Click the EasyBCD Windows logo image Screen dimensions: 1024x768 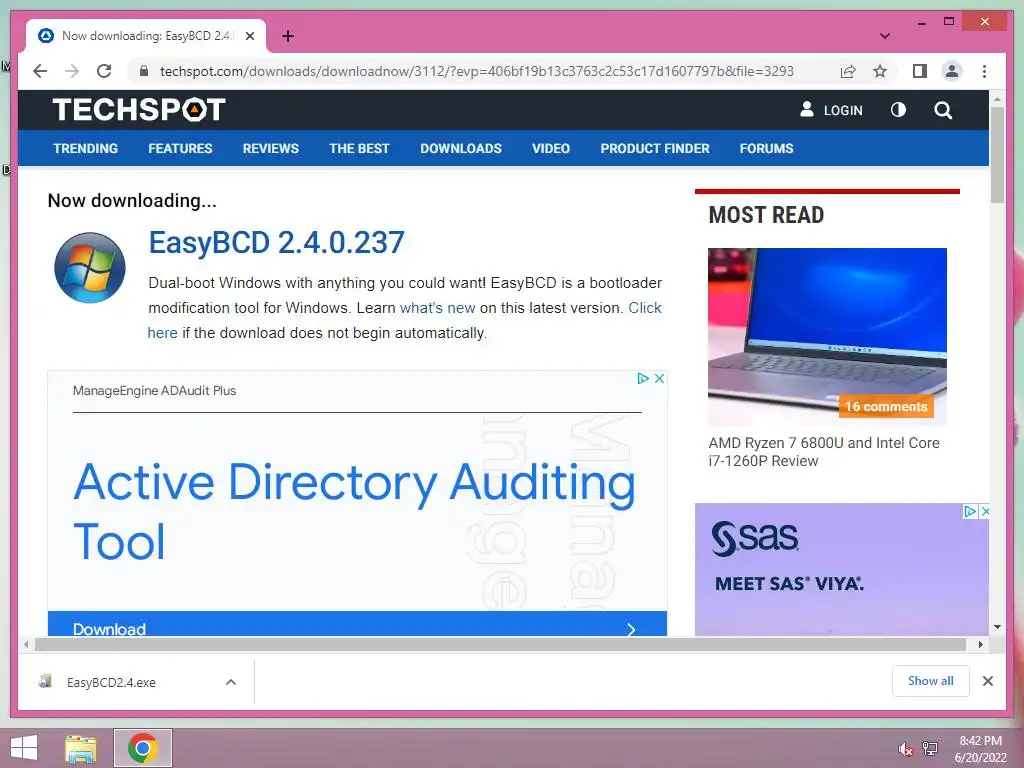click(x=89, y=268)
